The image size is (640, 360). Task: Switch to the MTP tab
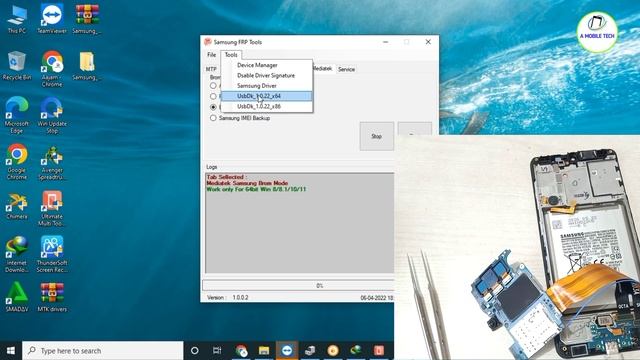[211, 69]
